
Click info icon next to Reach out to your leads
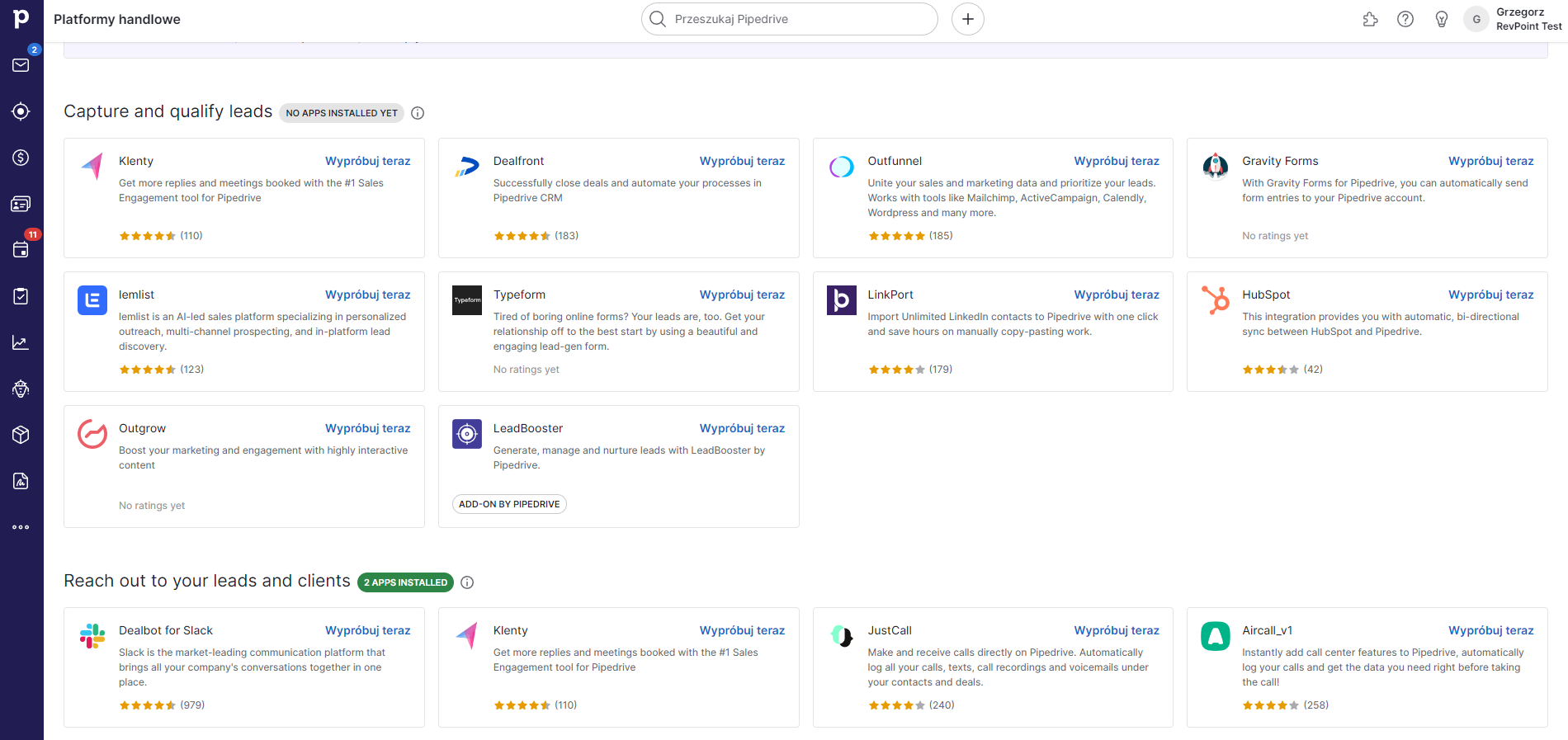coord(467,582)
